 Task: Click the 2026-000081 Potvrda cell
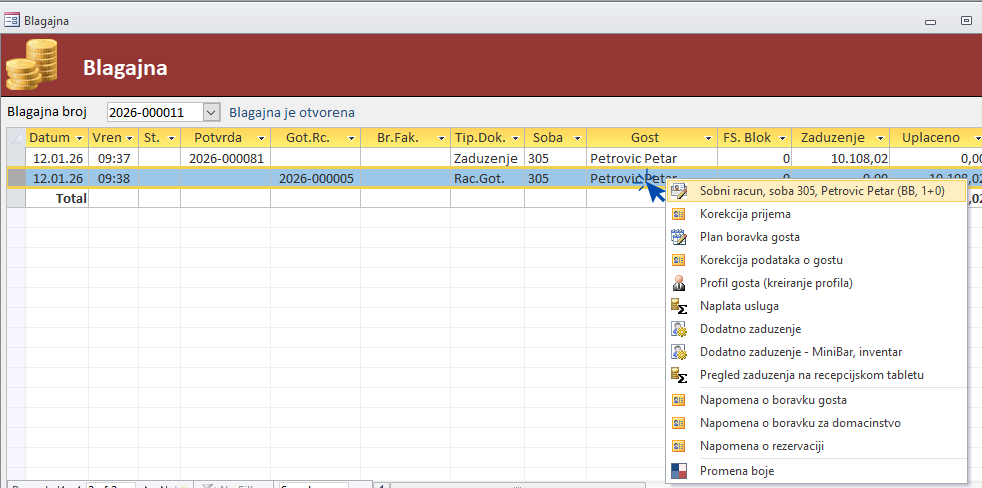[225, 158]
